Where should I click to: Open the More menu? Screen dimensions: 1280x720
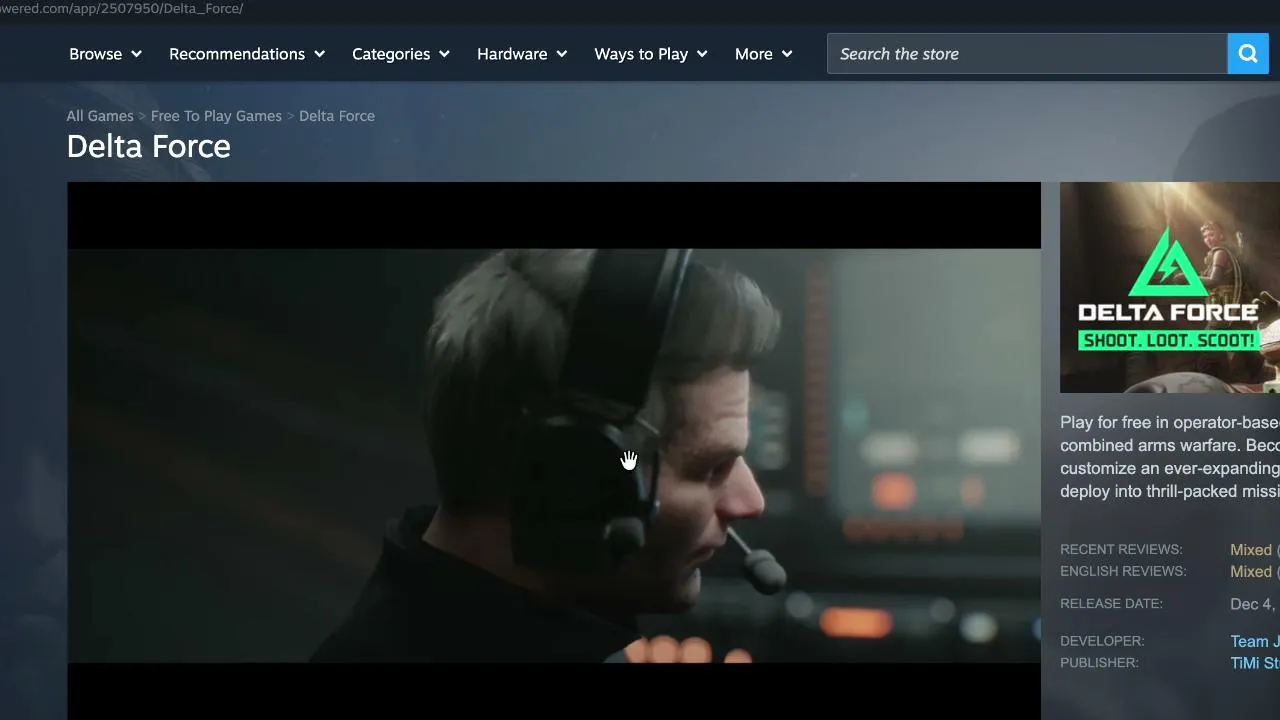pyautogui.click(x=764, y=54)
